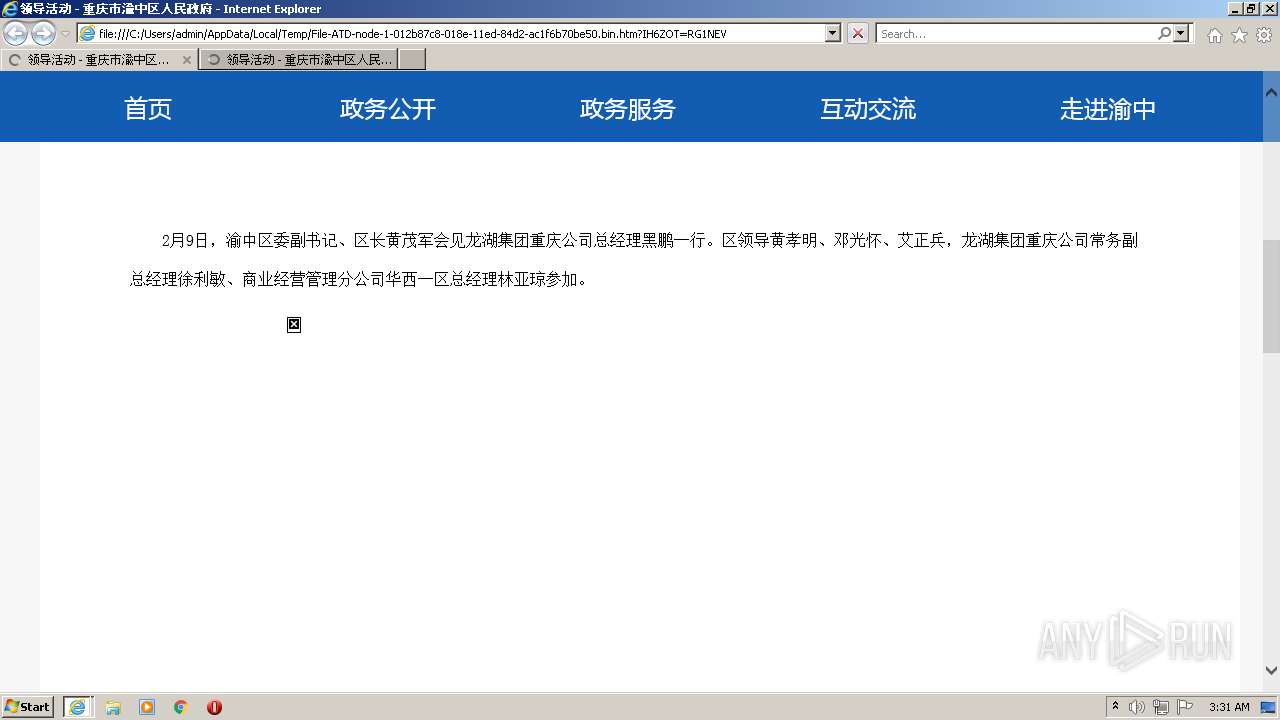
Task: Open Favorites star icon
Action: point(1239,35)
